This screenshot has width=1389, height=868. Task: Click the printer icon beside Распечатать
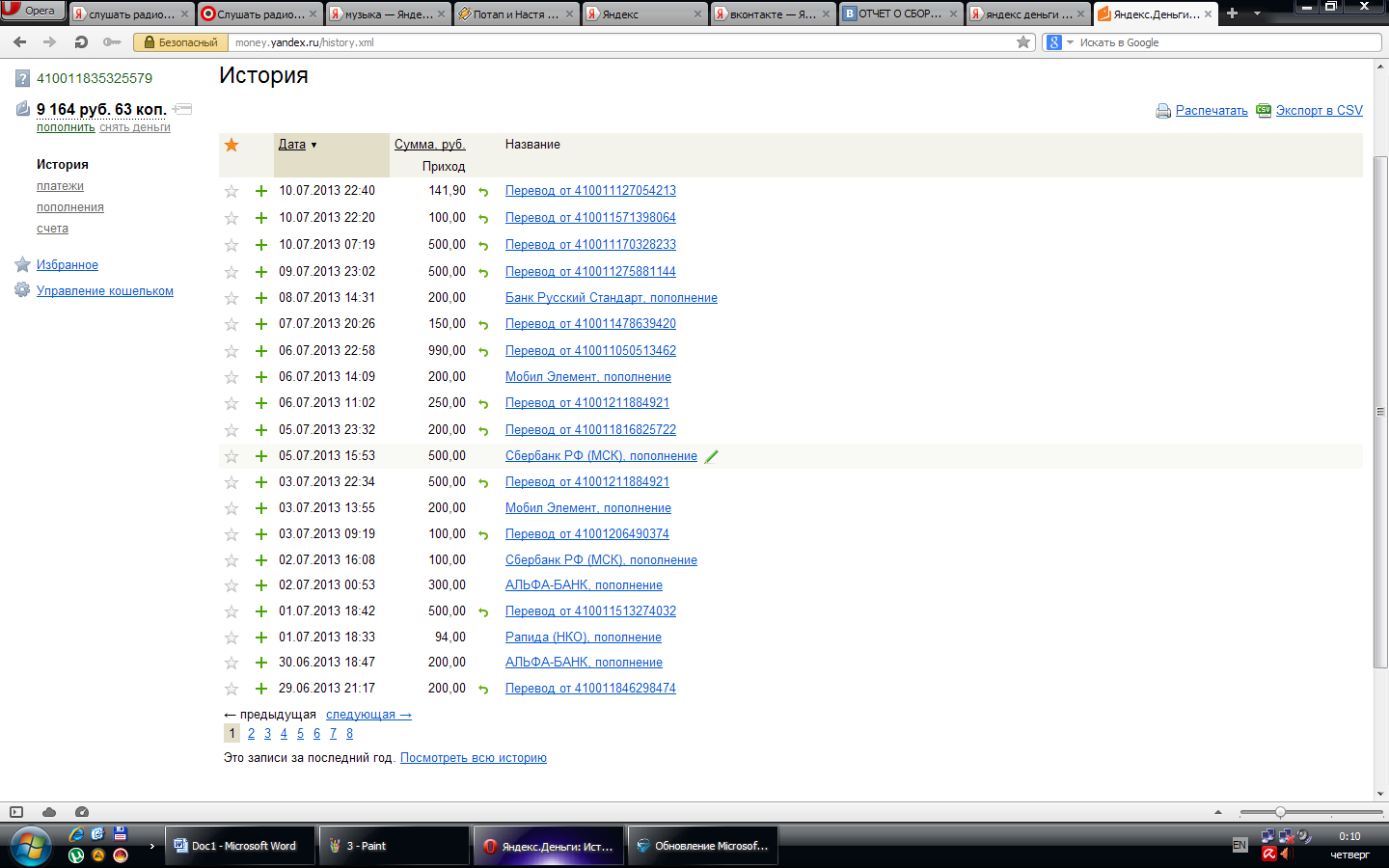(1163, 111)
